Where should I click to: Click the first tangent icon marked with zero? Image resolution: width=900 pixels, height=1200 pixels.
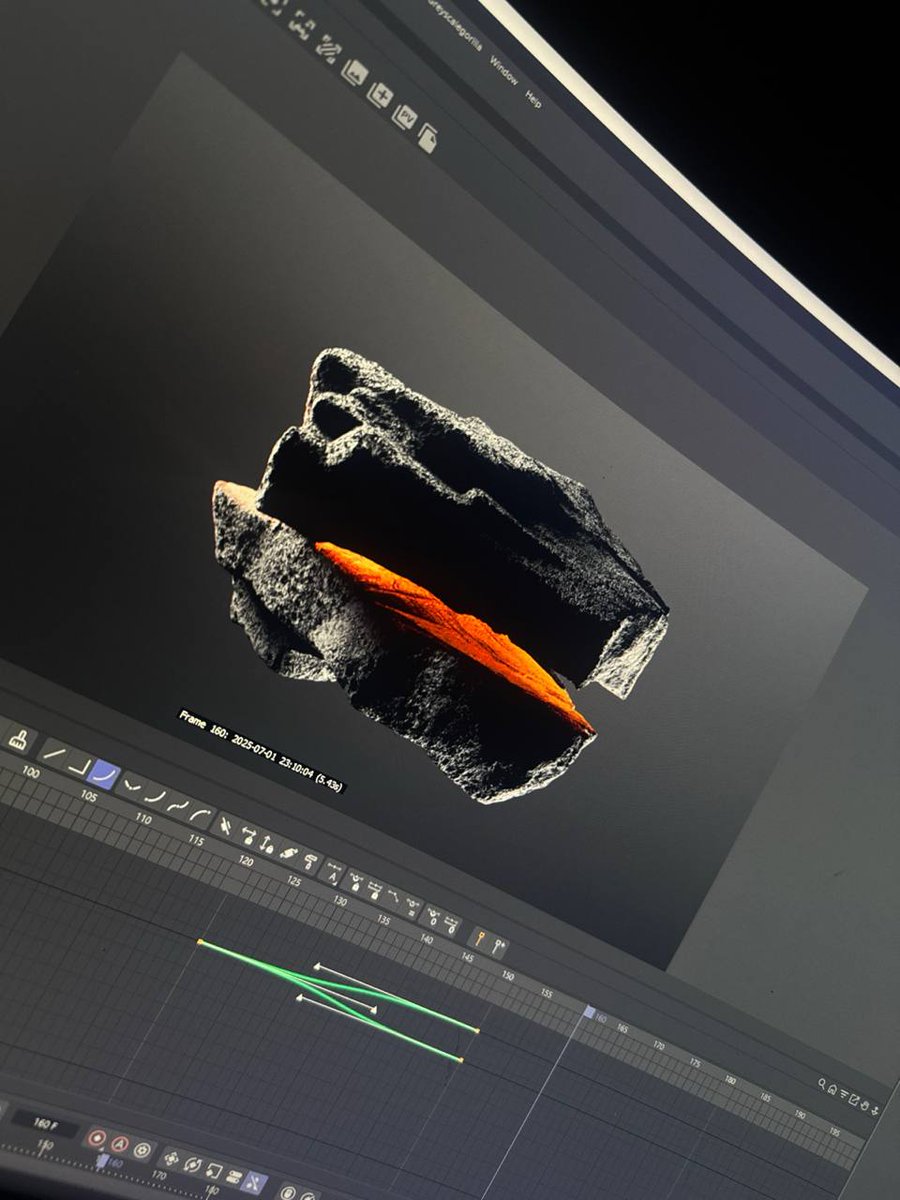click(433, 918)
